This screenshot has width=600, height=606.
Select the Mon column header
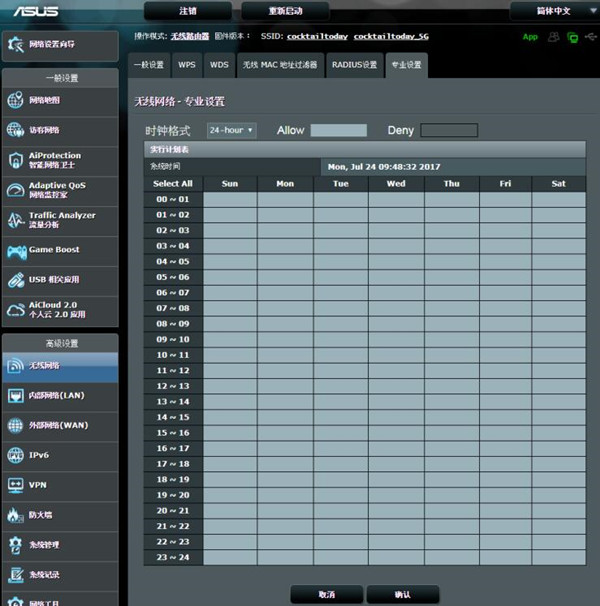285,183
